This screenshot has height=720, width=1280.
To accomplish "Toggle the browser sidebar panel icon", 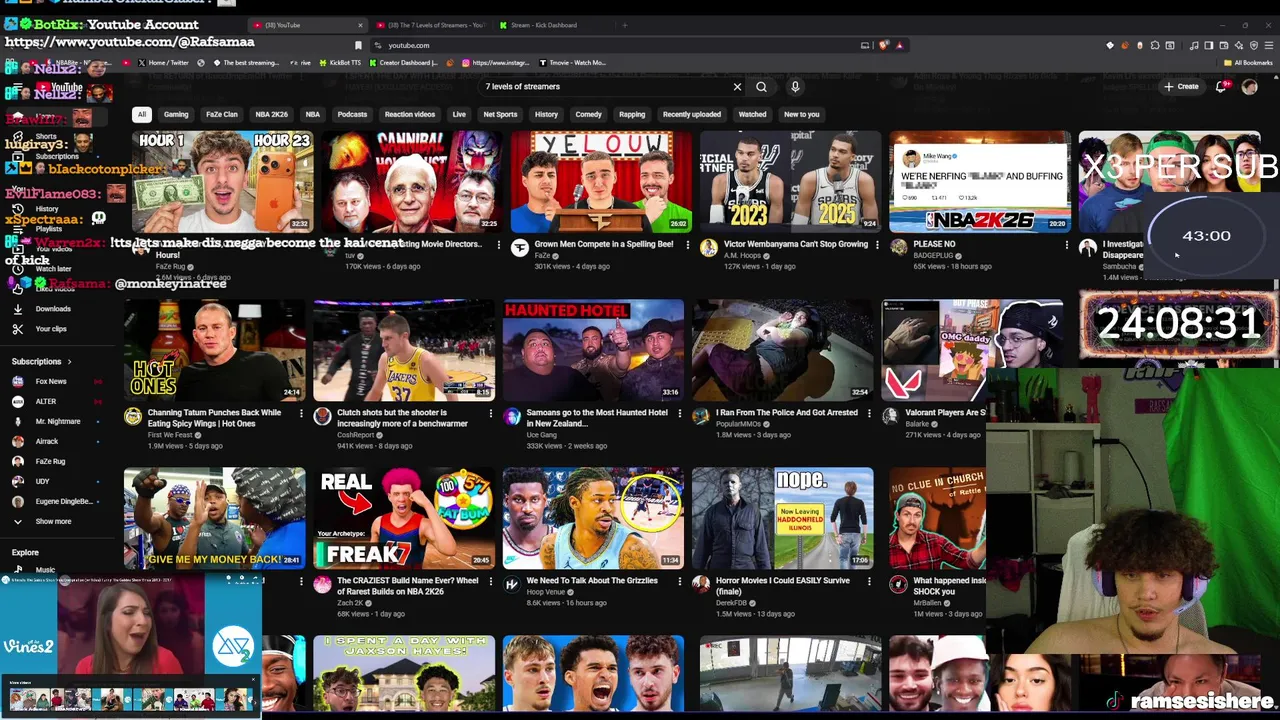I will point(1209,45).
